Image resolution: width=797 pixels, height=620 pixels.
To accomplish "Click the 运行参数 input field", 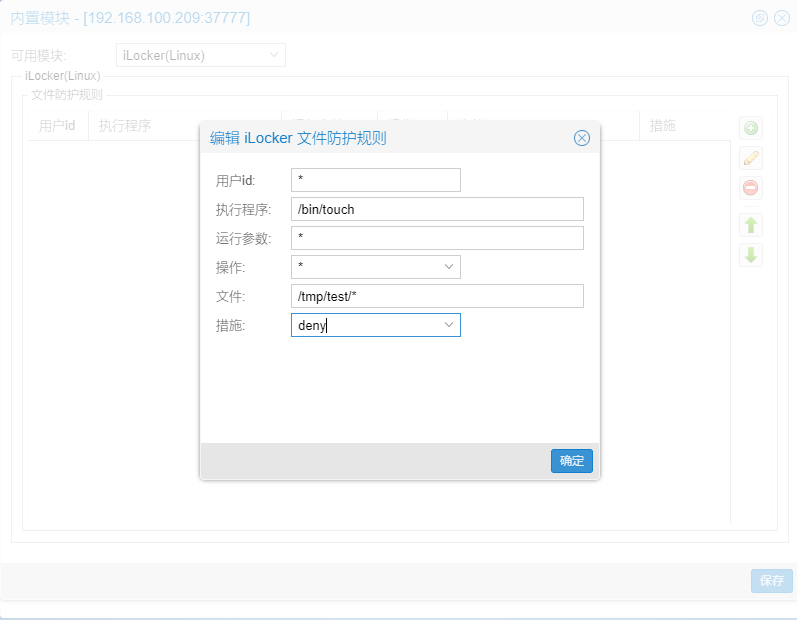I will 437,238.
